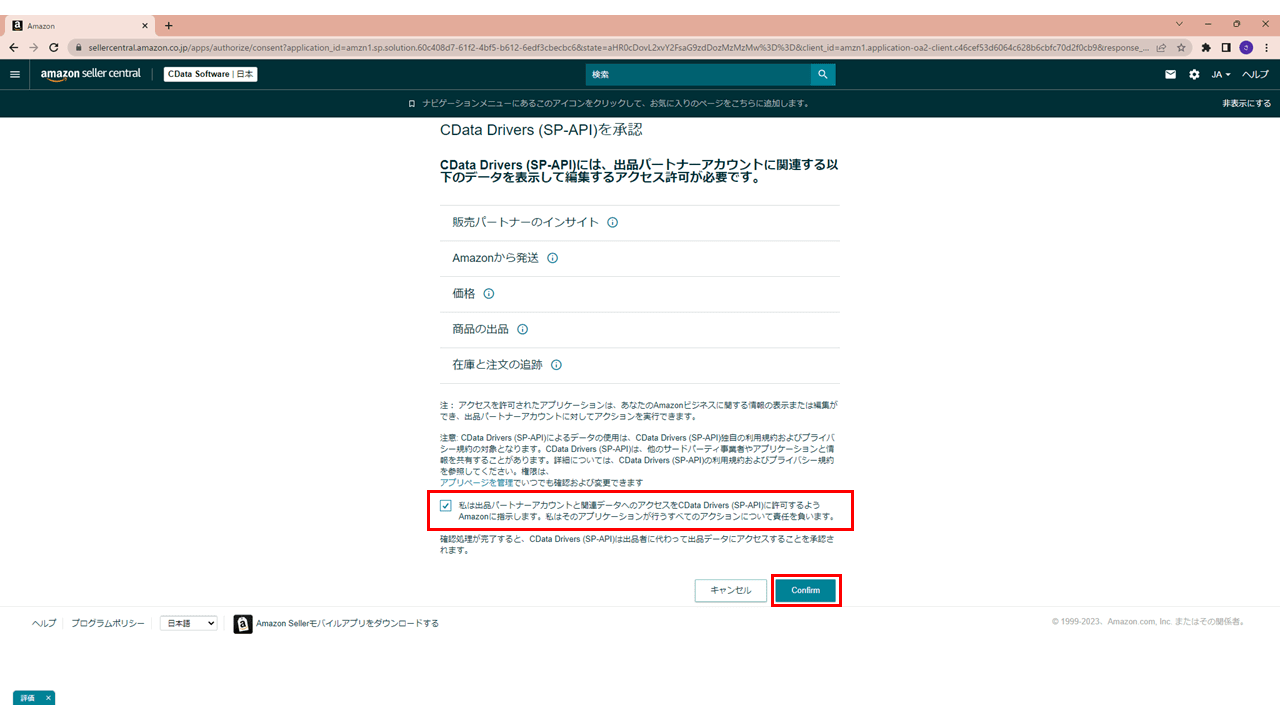The image size is (1280, 720).
Task: Click the CData Drivers (SP-API)を承認 heading
Action: [541, 130]
